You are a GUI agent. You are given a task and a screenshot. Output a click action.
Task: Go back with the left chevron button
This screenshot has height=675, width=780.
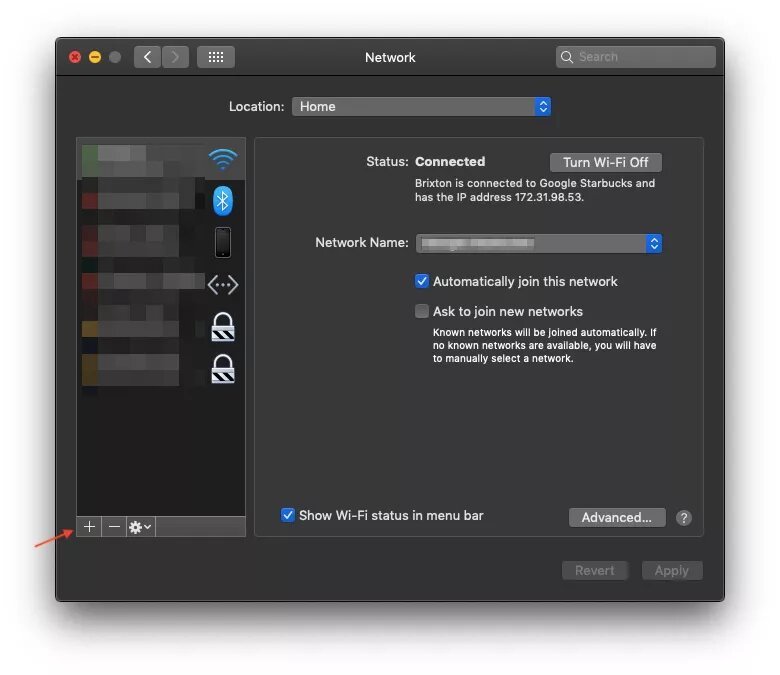point(147,57)
